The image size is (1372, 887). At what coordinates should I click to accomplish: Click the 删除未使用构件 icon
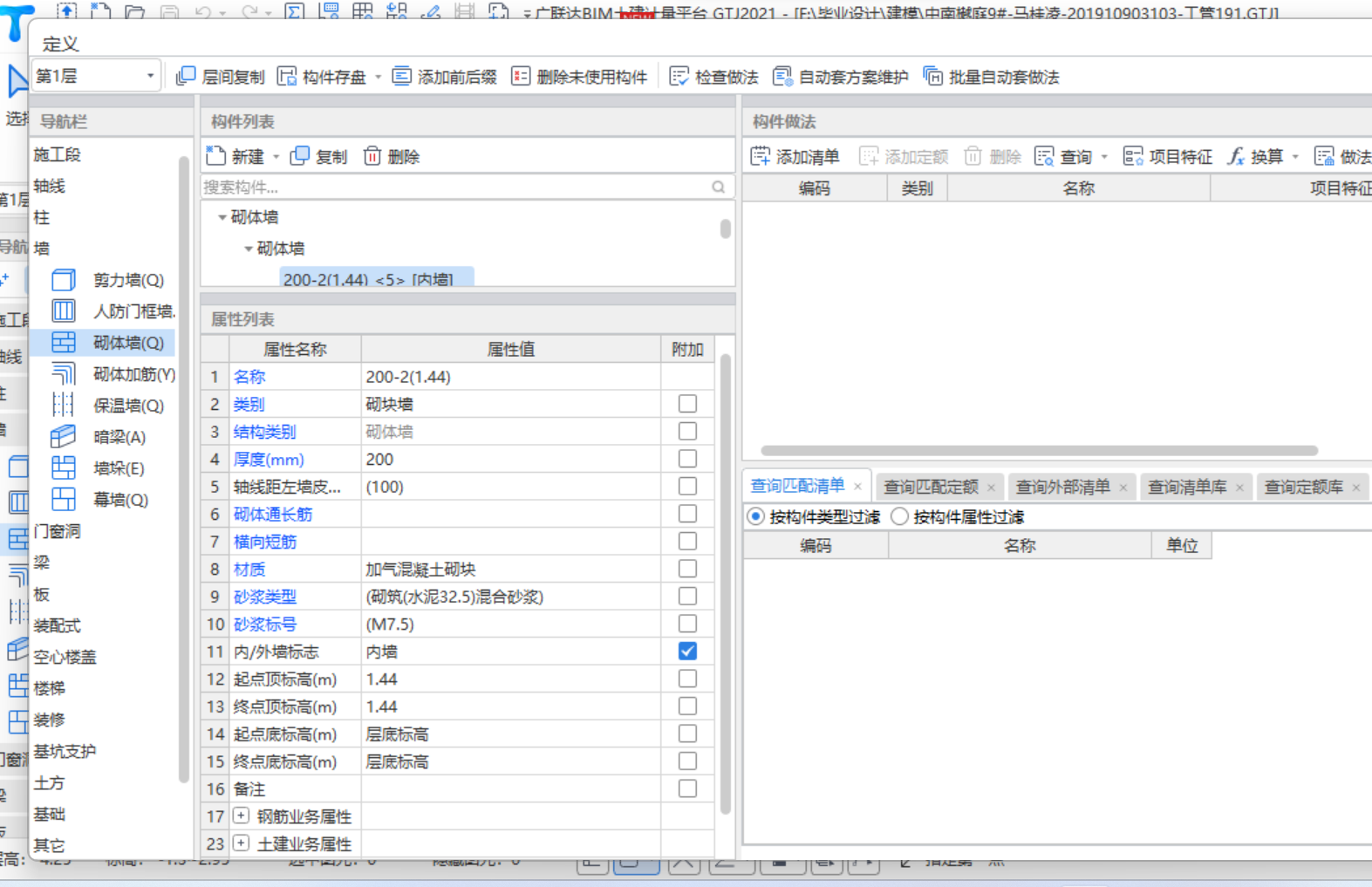click(521, 77)
